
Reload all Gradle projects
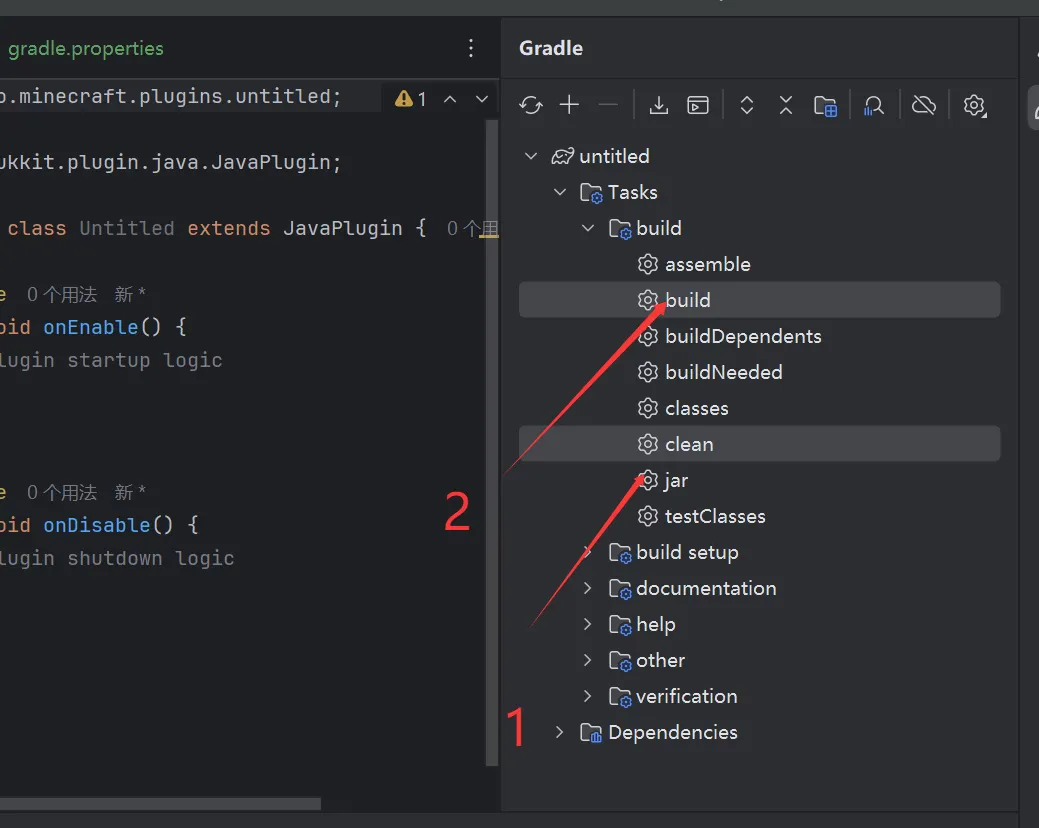(x=530, y=105)
